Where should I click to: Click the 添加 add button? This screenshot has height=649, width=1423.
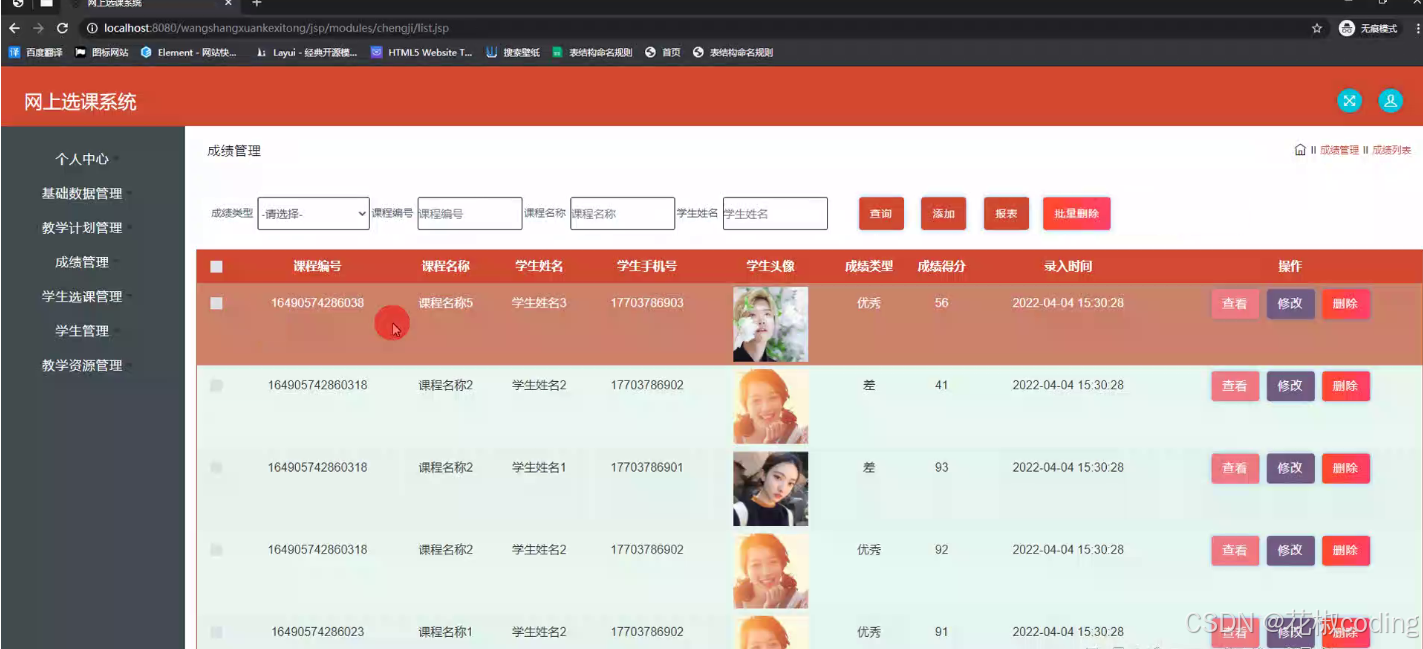click(x=943, y=214)
